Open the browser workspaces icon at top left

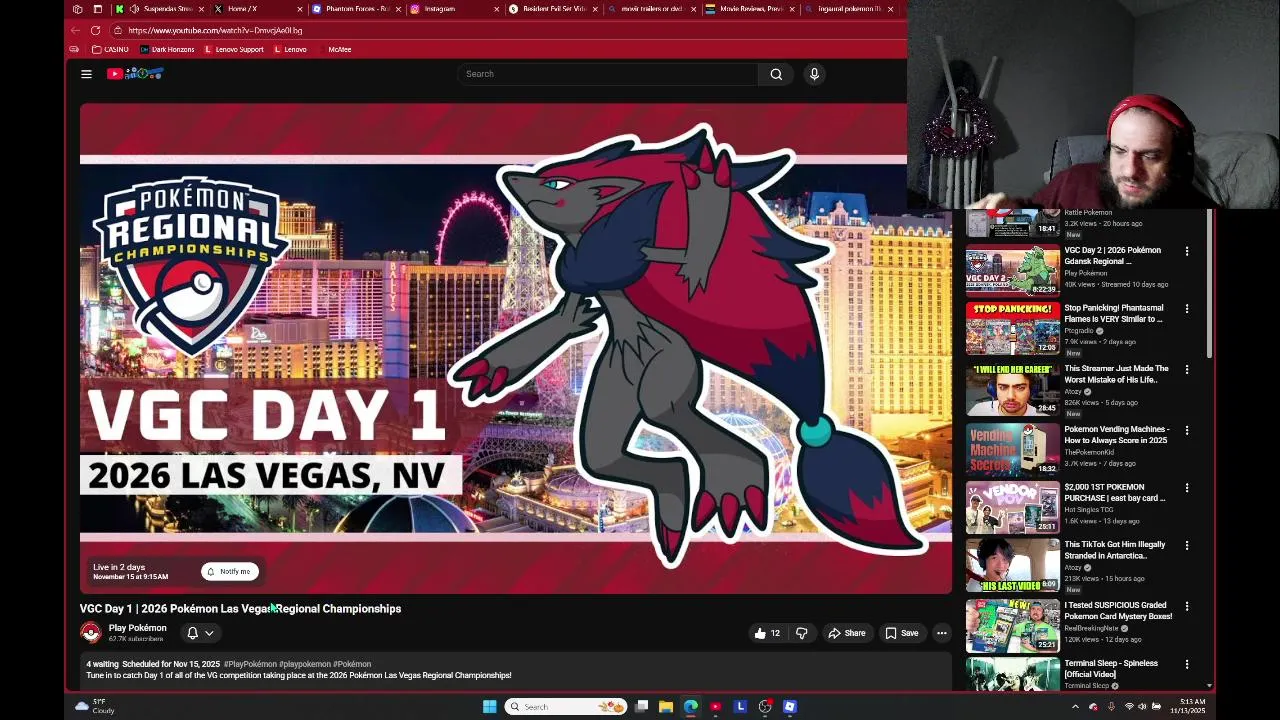tap(77, 9)
